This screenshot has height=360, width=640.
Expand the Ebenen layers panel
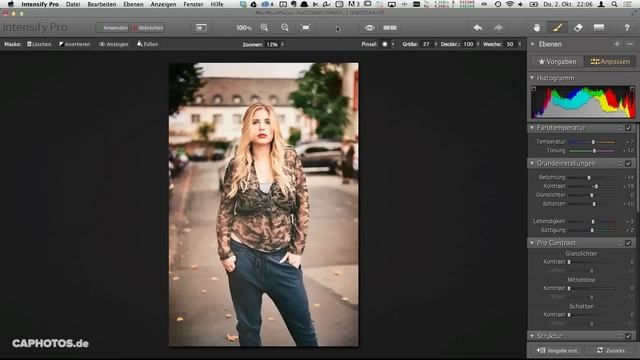coord(533,44)
